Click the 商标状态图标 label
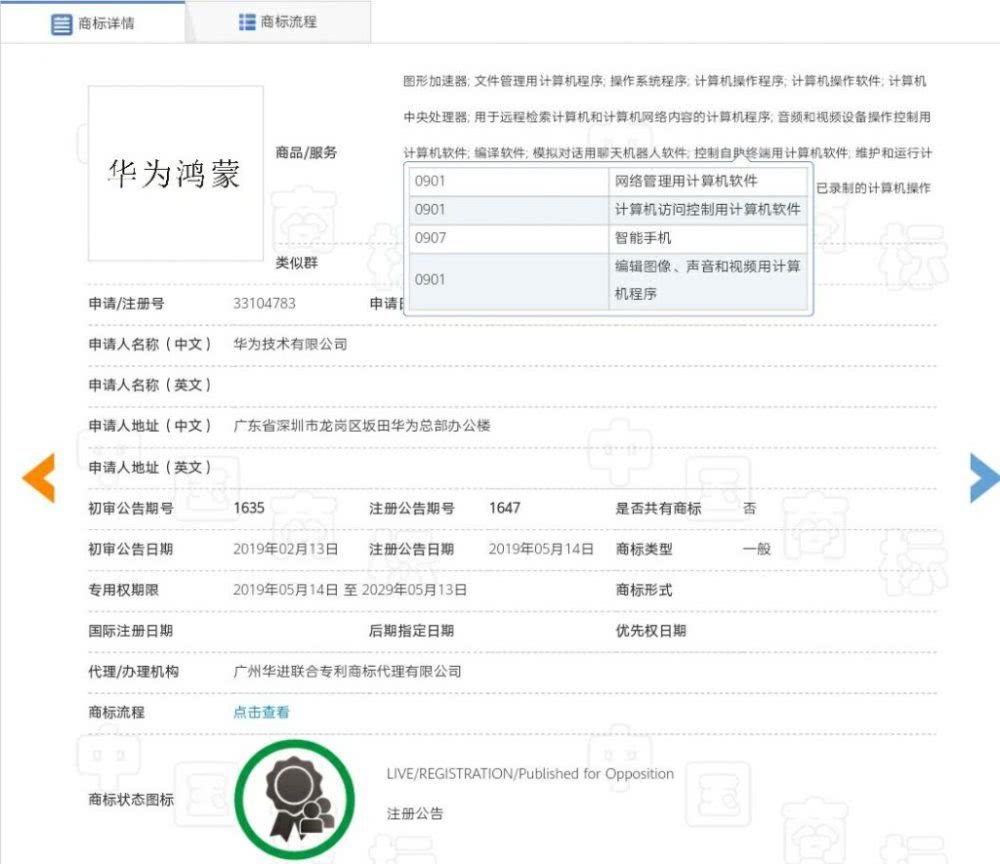 click(131, 800)
